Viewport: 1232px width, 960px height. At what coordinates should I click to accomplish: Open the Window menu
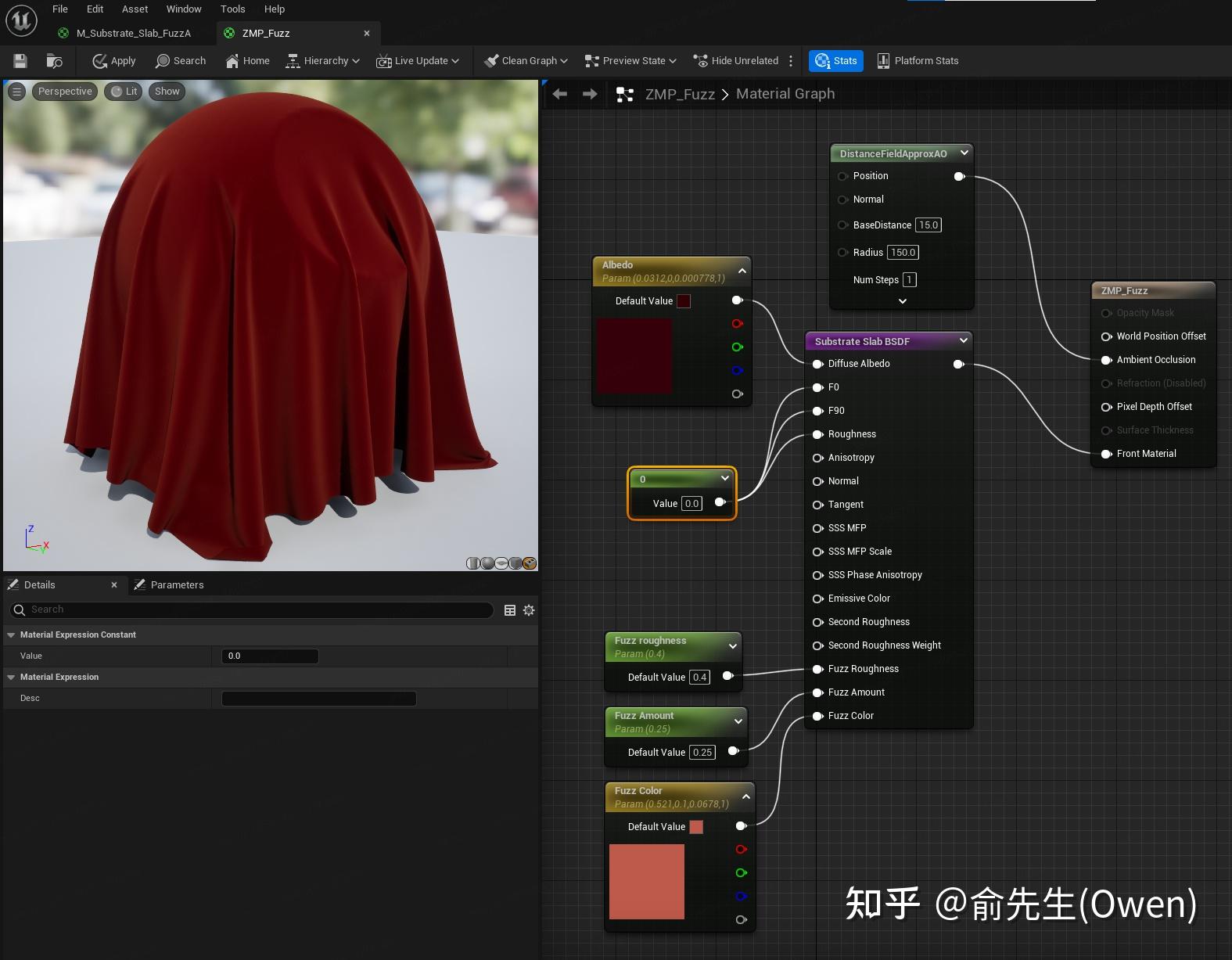coord(184,9)
